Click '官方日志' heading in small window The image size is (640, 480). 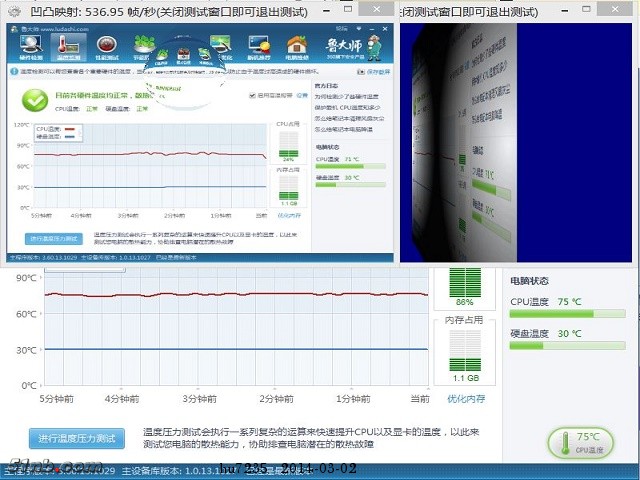click(326, 86)
